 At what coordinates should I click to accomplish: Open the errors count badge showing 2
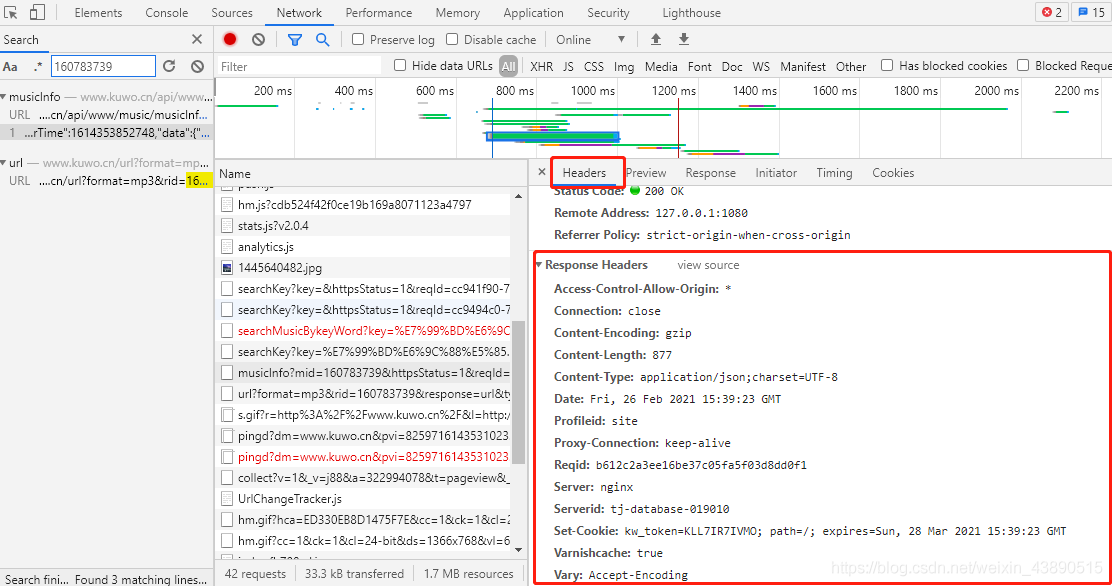(1052, 12)
